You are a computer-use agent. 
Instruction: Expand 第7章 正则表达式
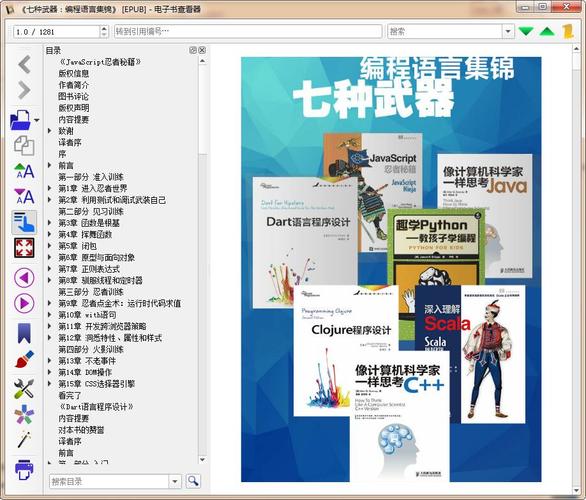(50, 269)
